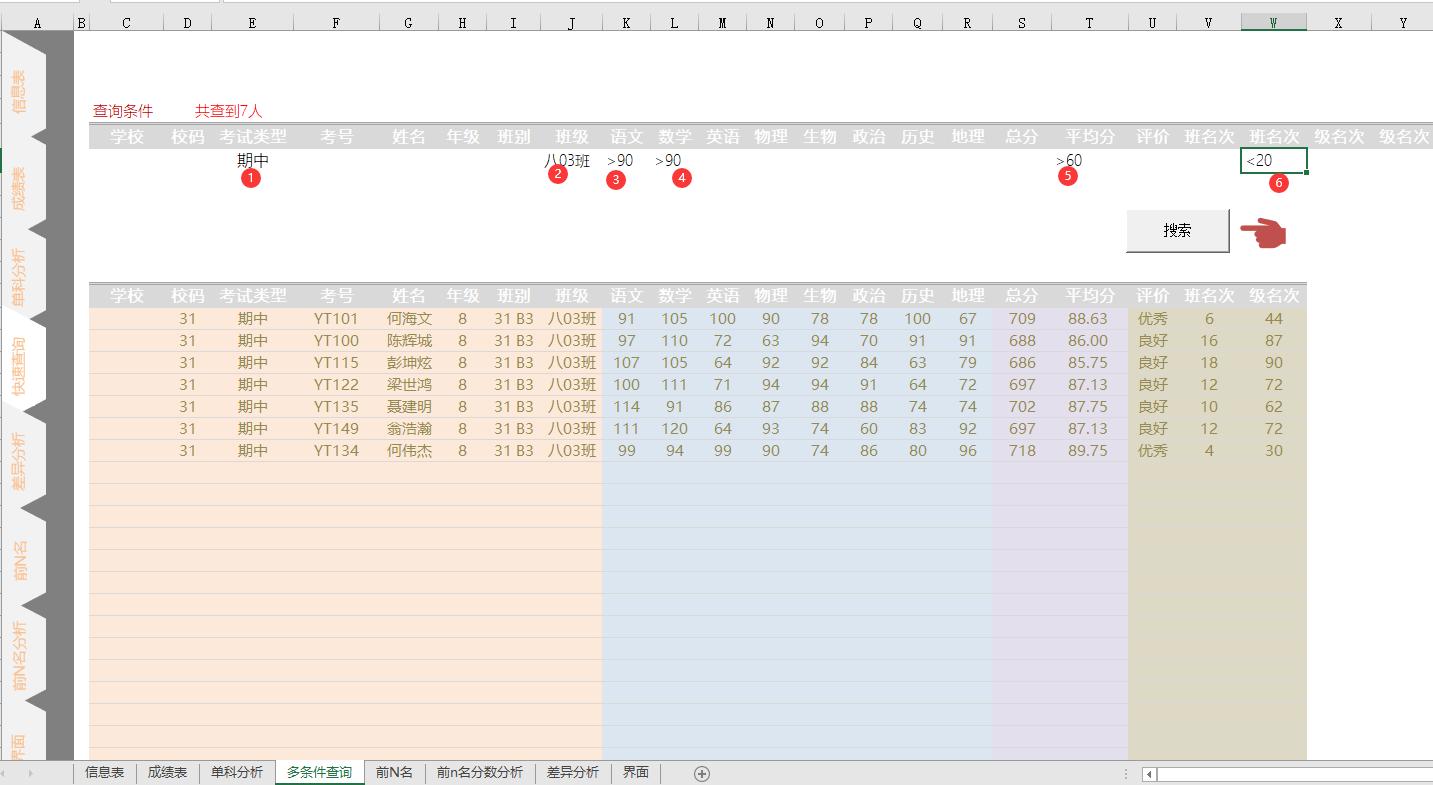Click the name cell 彭坤炫
The height and width of the screenshot is (785, 1433).
[409, 363]
